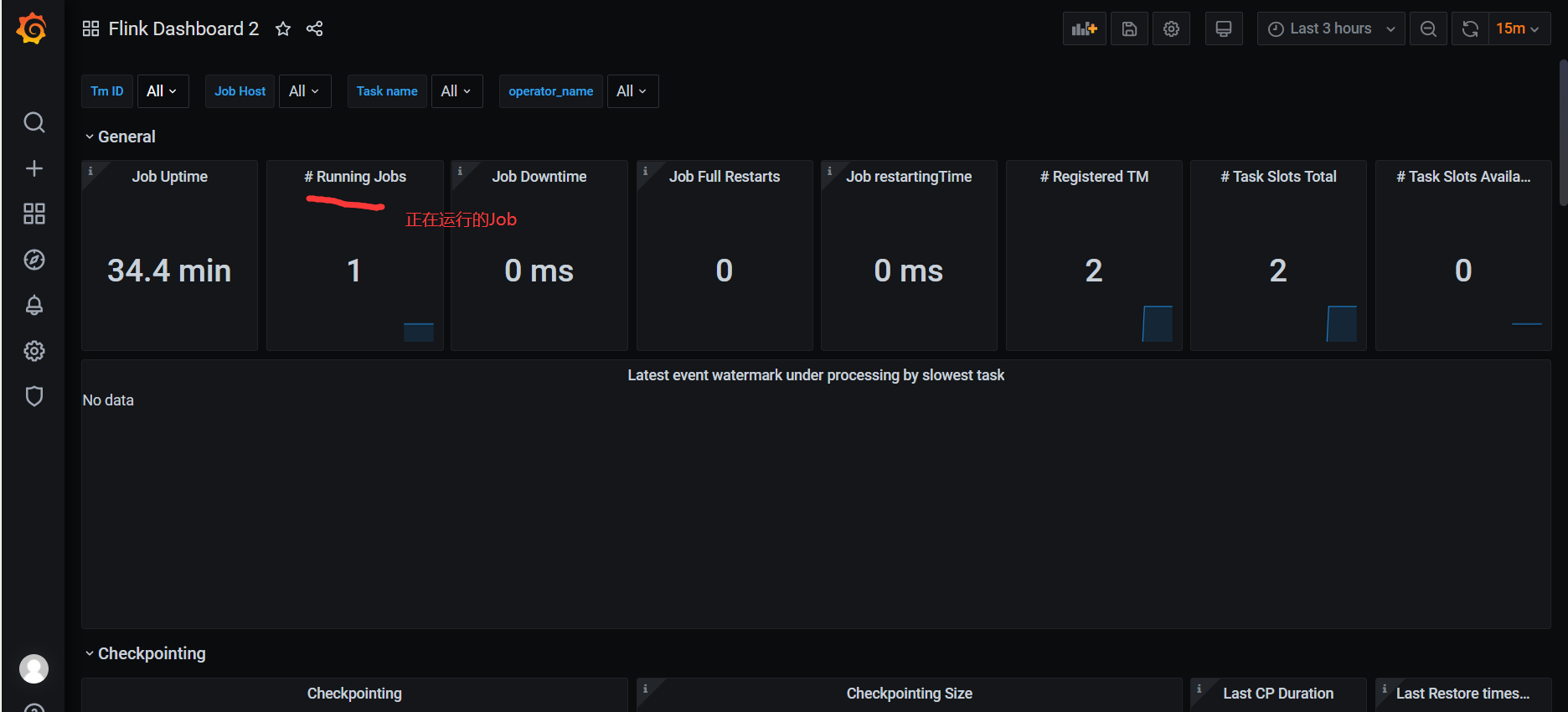This screenshot has width=1568, height=712.
Task: Open the Last CP Duration panel title
Action: [x=1278, y=694]
